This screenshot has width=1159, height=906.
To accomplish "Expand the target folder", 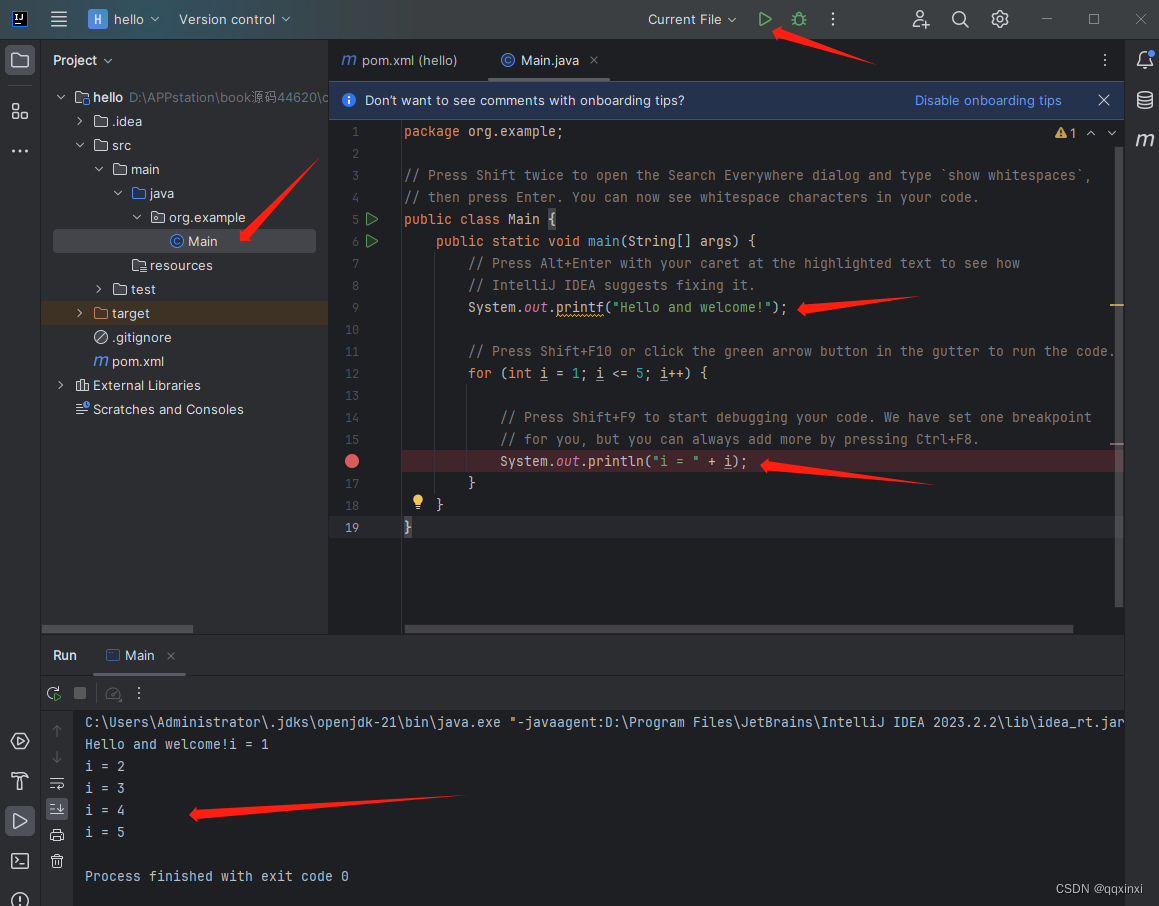I will tap(80, 313).
